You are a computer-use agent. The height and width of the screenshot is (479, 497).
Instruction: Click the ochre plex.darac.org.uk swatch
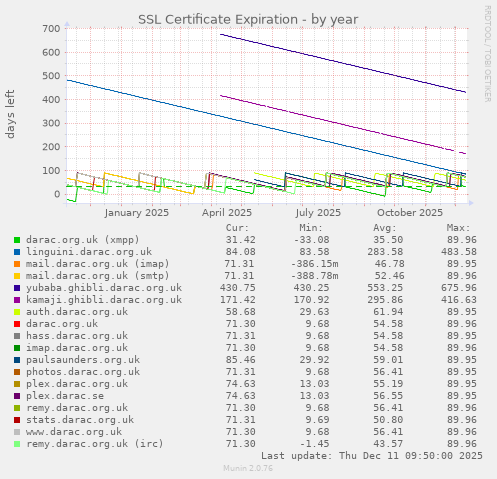[x=17, y=384]
